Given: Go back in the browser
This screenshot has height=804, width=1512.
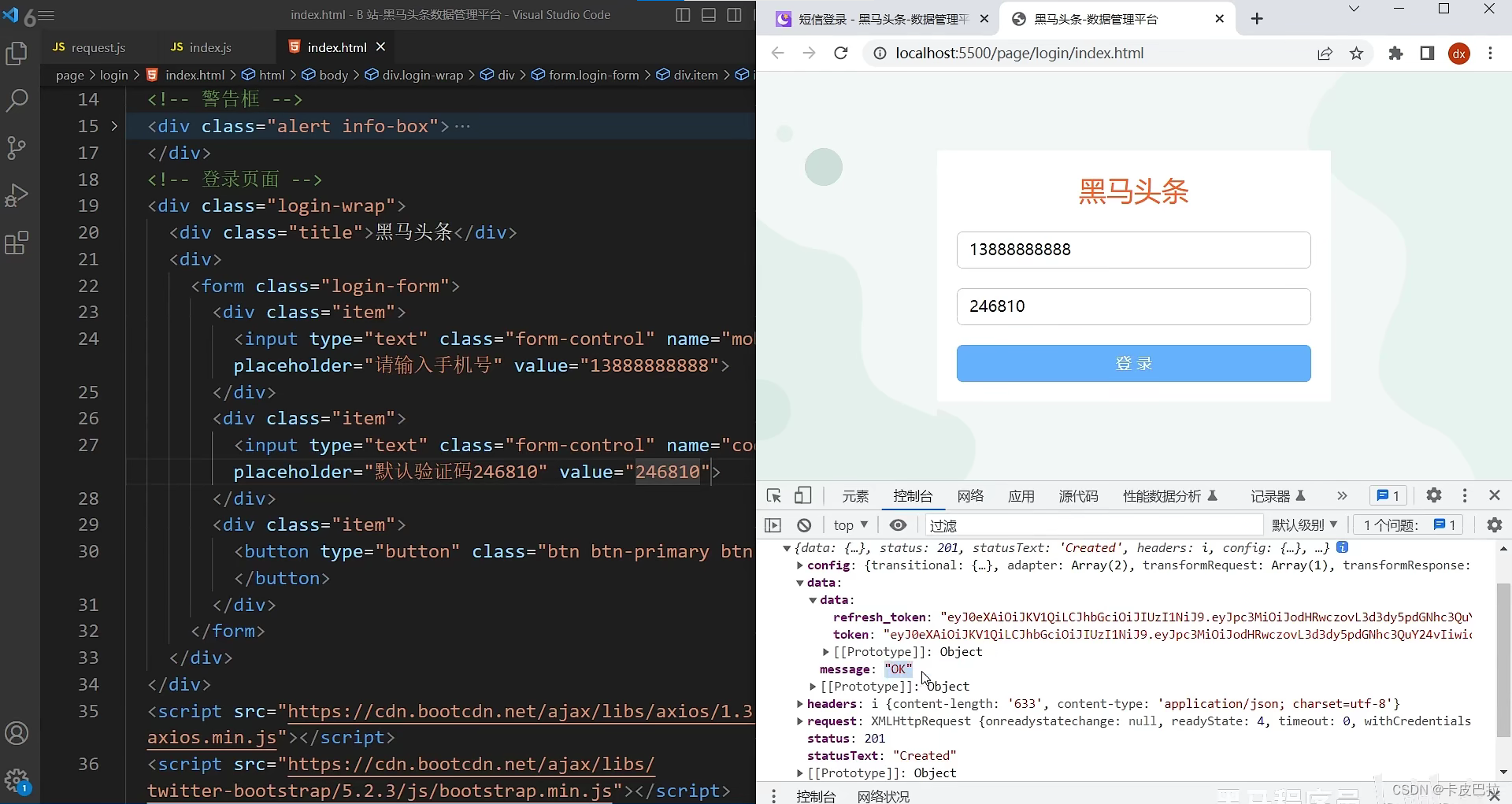Looking at the screenshot, I should [x=778, y=53].
